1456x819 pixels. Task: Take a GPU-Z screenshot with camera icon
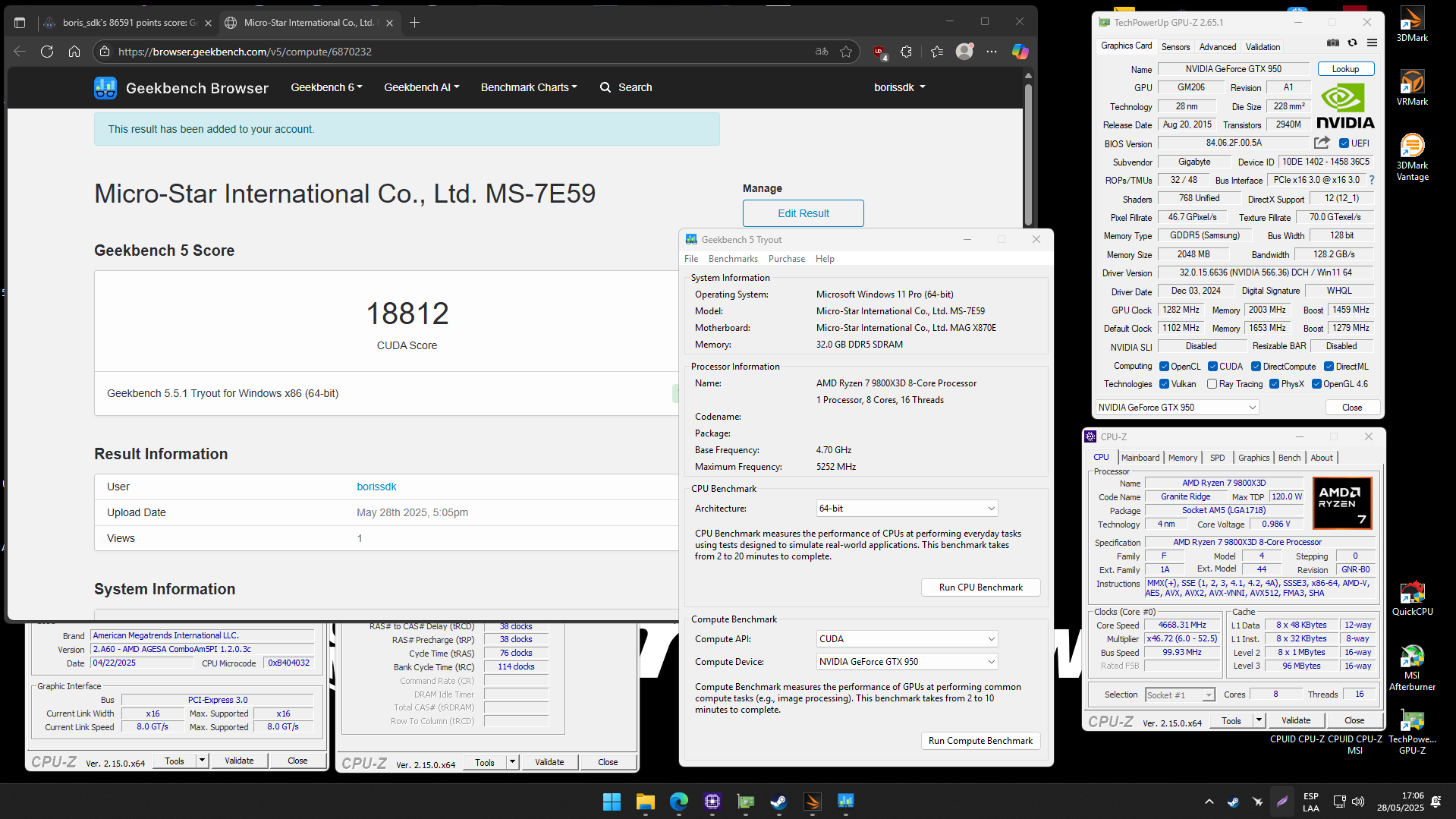pos(1333,43)
